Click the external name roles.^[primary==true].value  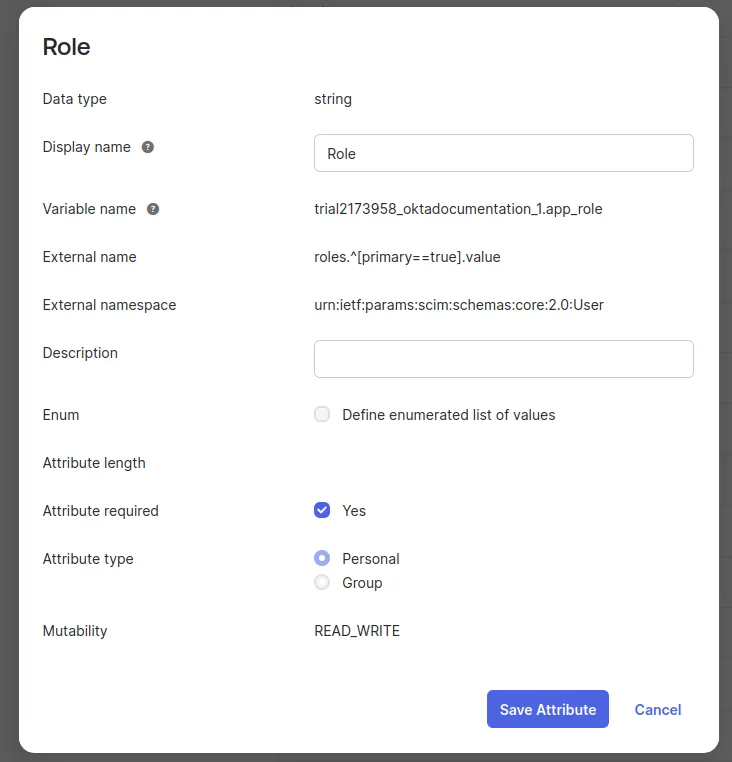pyautogui.click(x=407, y=257)
